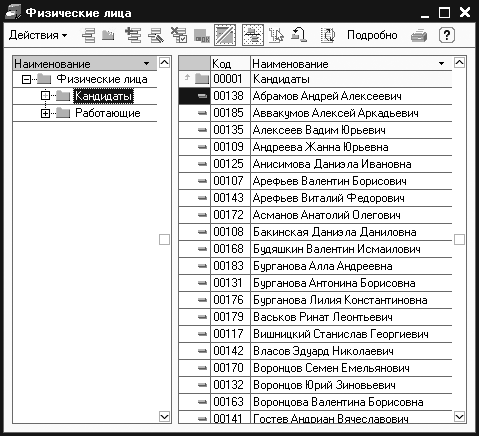Select row Андреева Жанна Юрьевна
The image size is (479, 436).
[315, 147]
